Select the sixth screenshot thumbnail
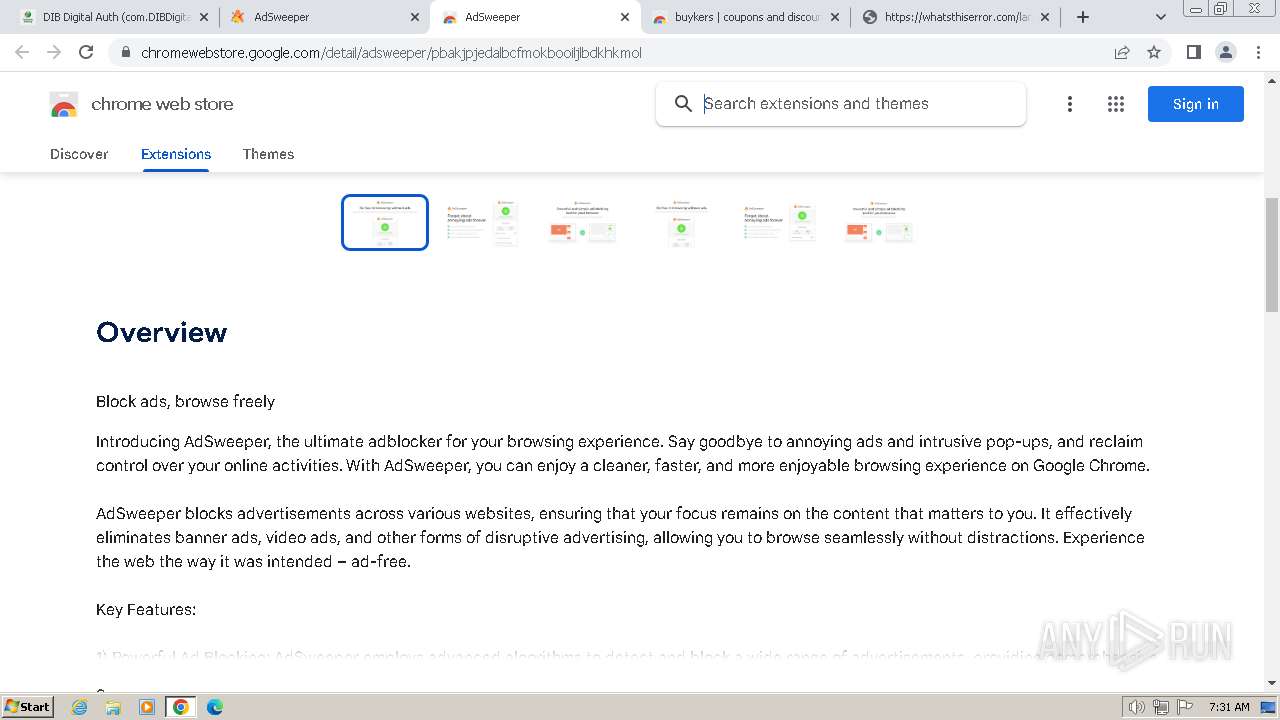1280x720 pixels. (x=878, y=222)
